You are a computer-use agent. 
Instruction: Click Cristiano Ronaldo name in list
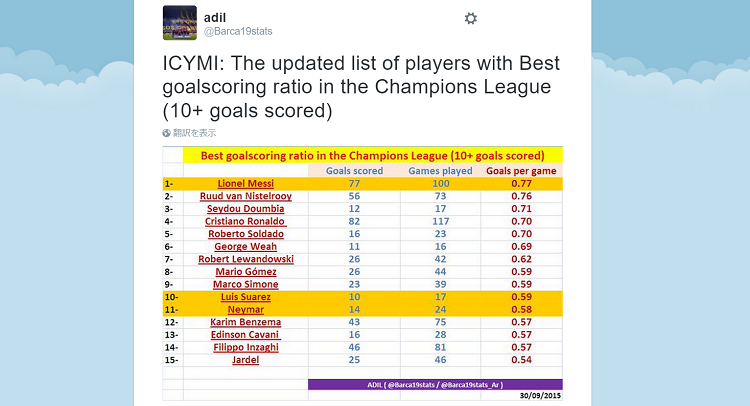(245, 221)
